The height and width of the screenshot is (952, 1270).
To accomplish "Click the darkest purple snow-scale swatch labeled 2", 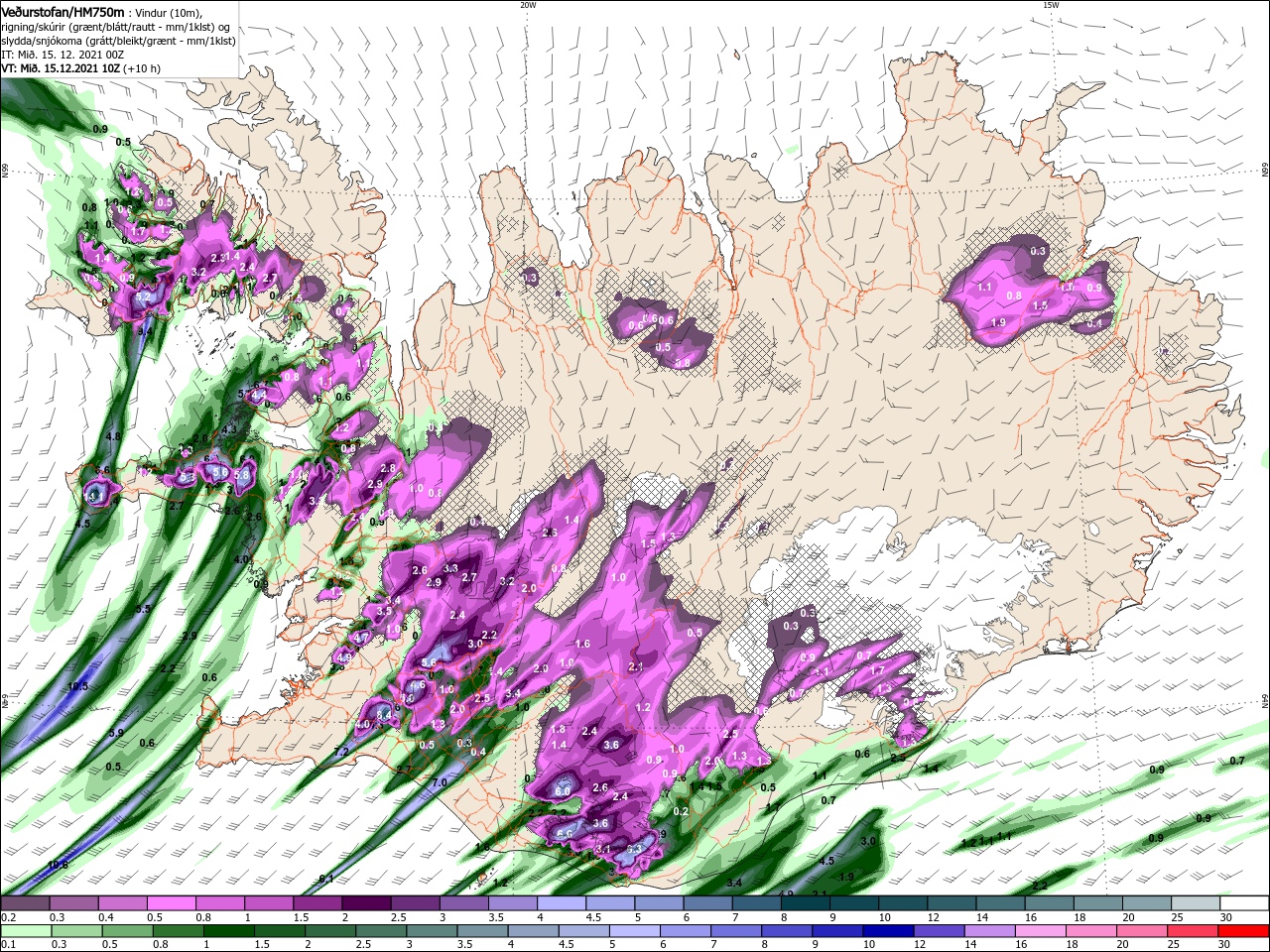I will pyautogui.click(x=366, y=903).
